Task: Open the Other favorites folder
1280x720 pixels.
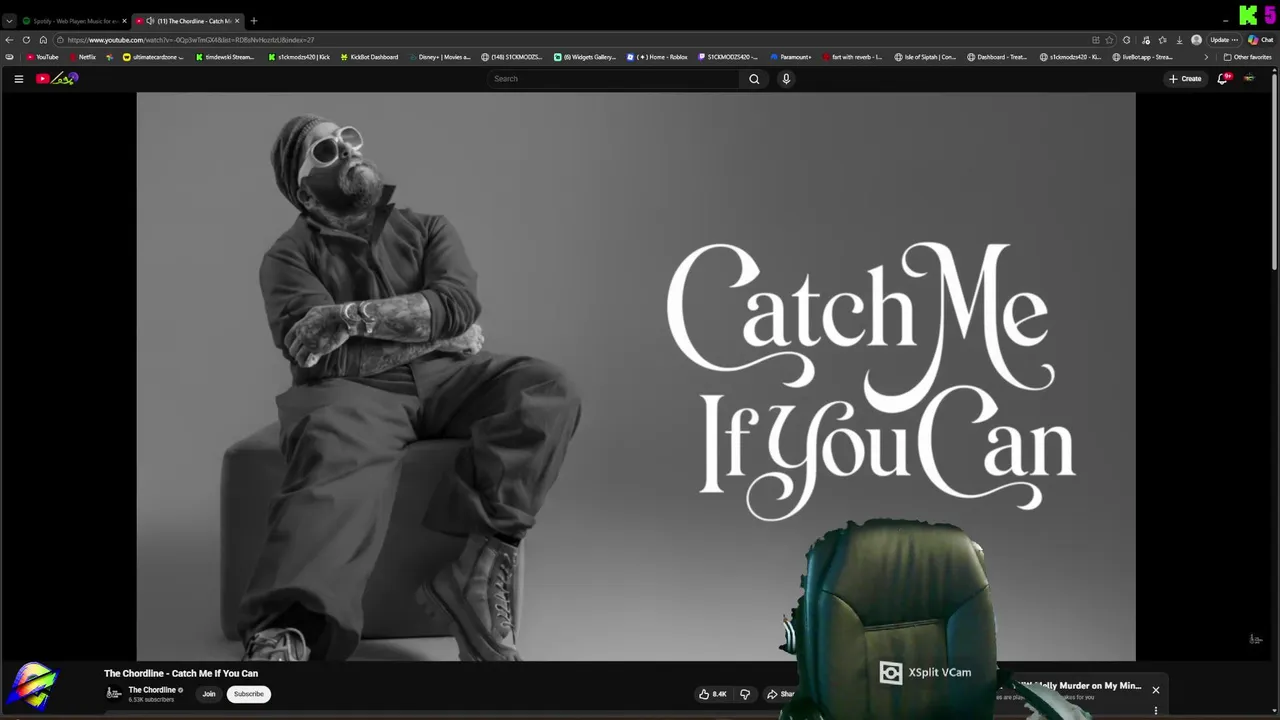Action: 1247,57
